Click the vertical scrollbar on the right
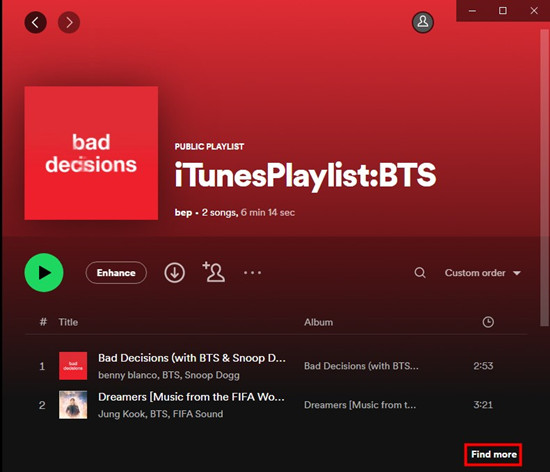550x472 pixels. [x=544, y=177]
